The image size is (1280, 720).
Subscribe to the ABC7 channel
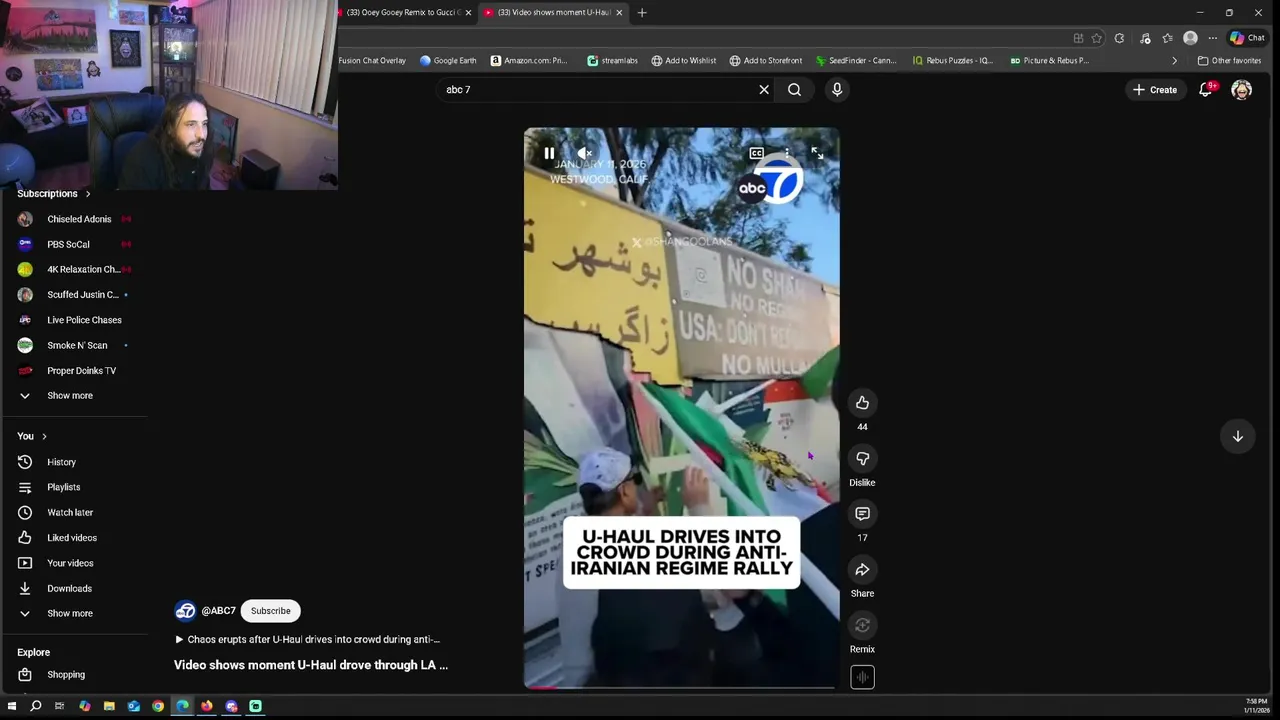click(270, 611)
